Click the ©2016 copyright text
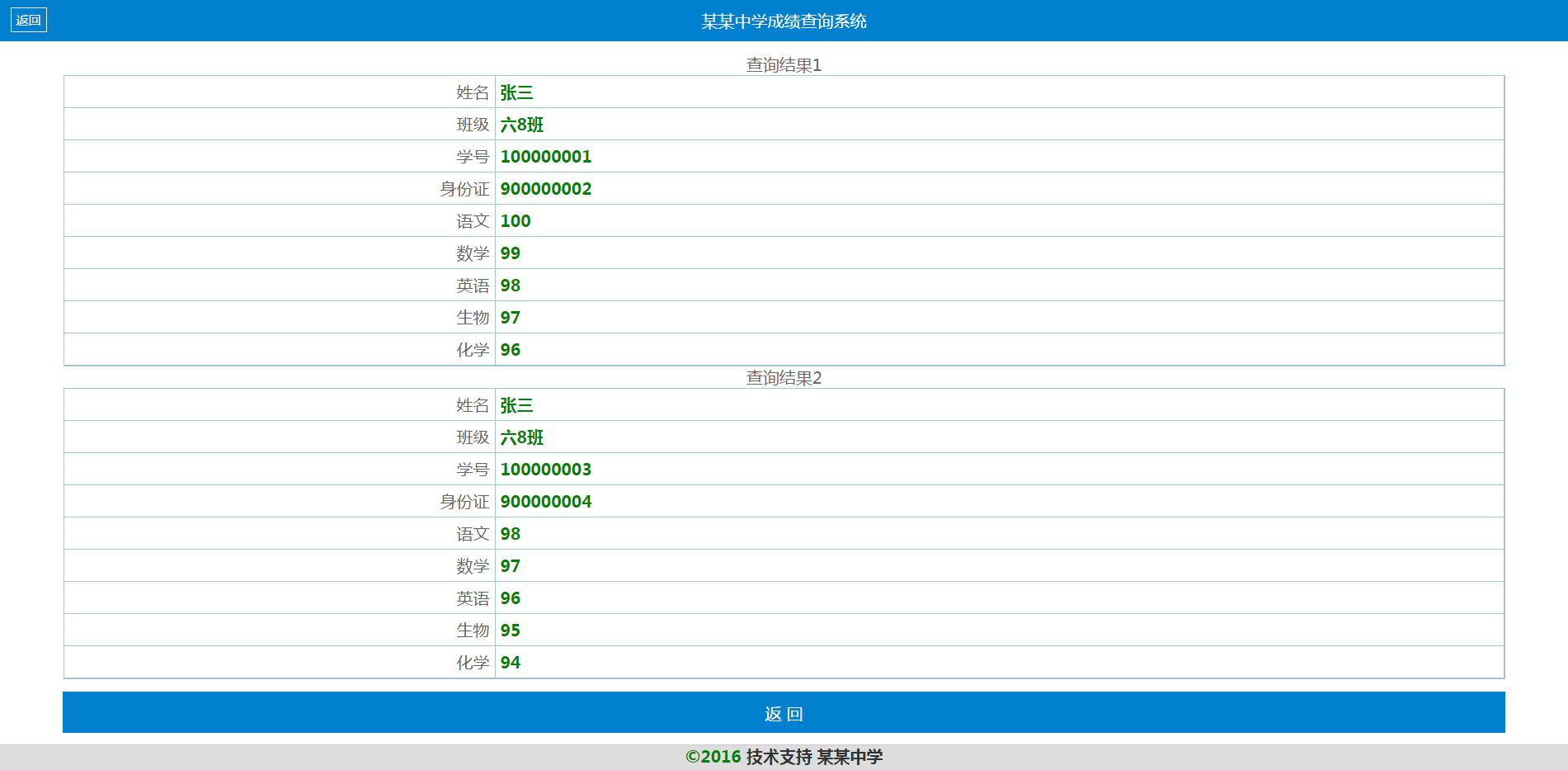Screen dimensions: 1568x770 pyautogui.click(x=713, y=757)
